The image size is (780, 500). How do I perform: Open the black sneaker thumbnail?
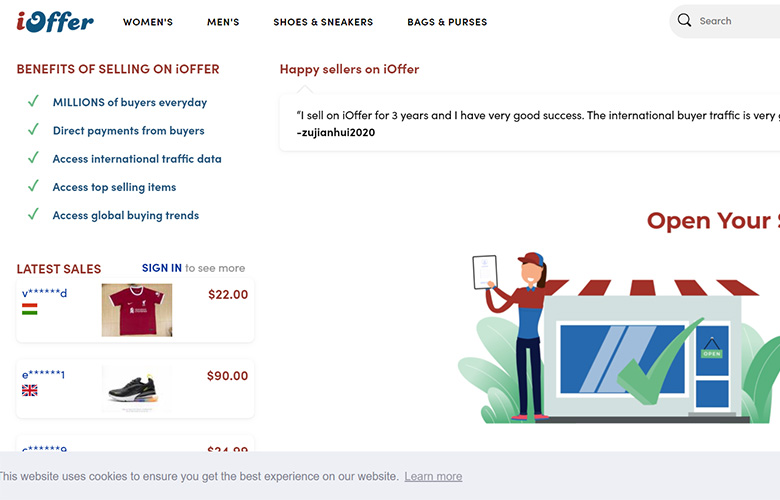click(134, 389)
